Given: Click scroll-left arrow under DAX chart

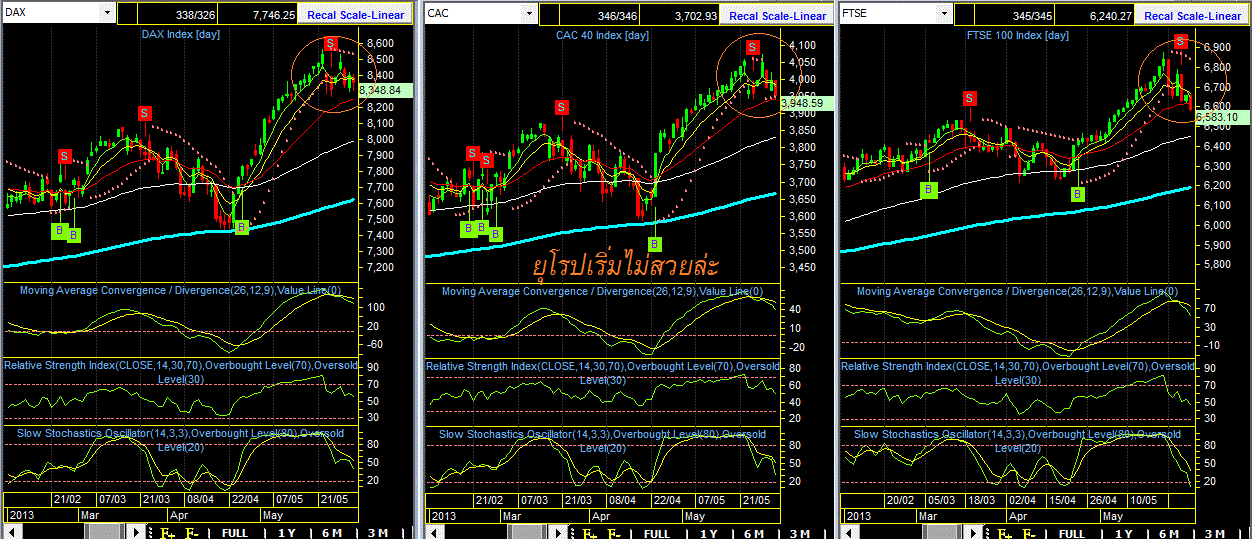Looking at the screenshot, I should 12,533.
